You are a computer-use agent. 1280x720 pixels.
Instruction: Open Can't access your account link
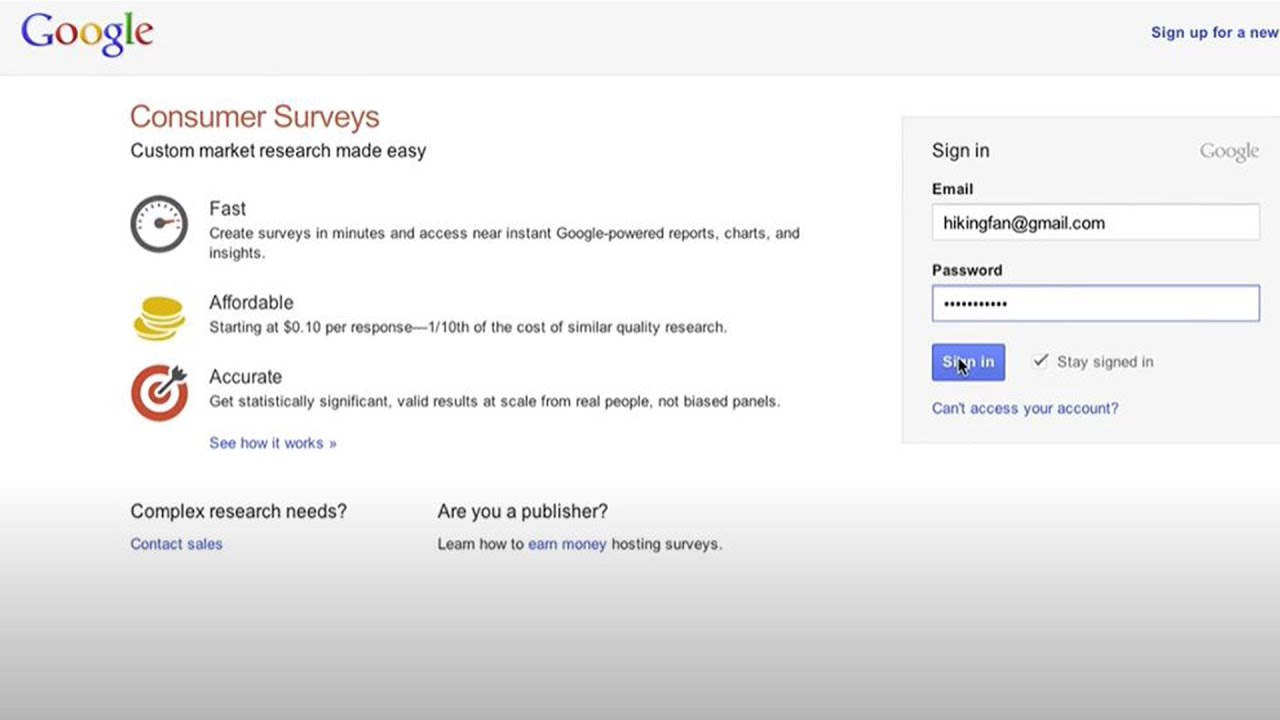[x=1025, y=408]
